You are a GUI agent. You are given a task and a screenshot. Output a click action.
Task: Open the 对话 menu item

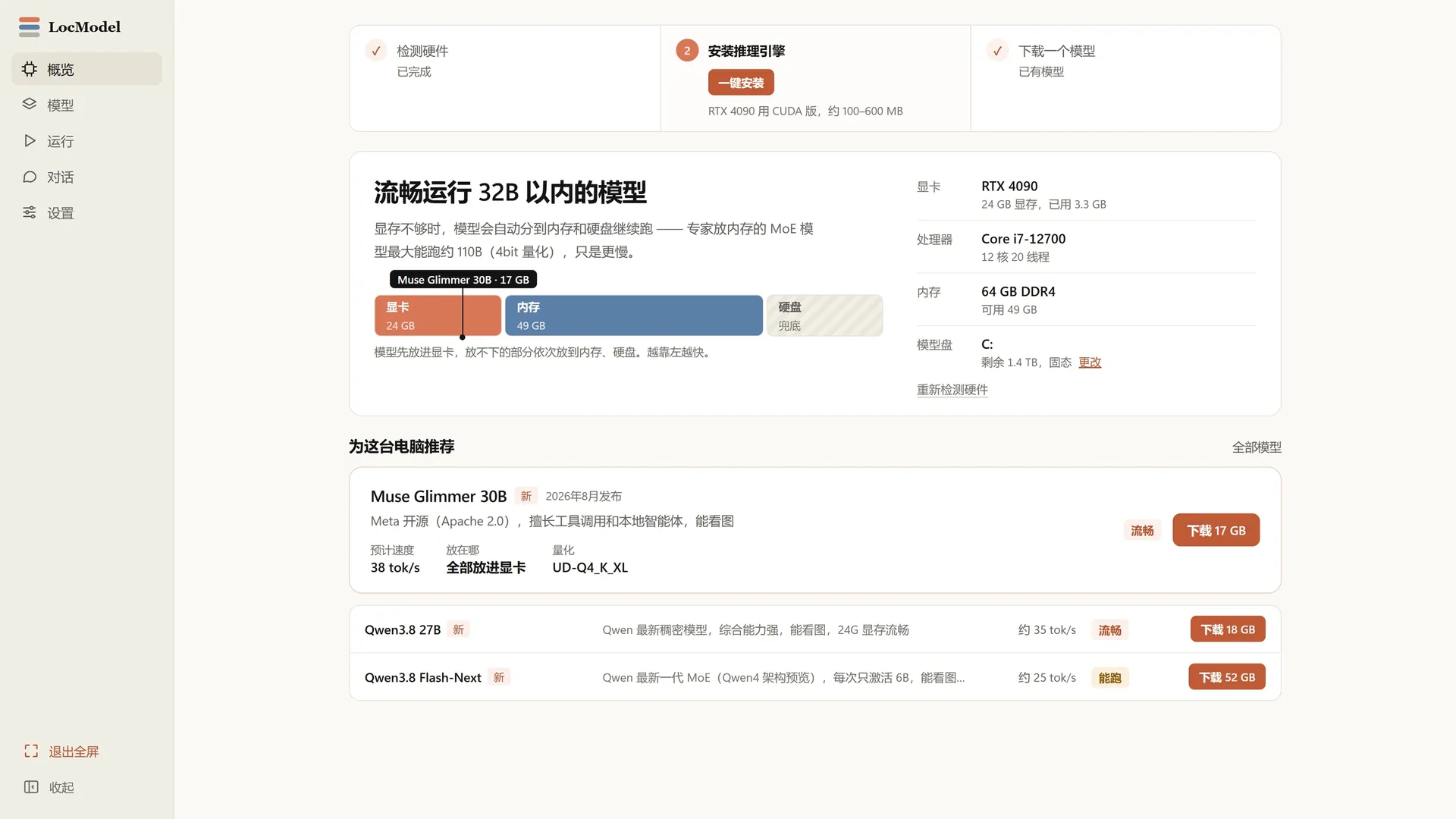coord(86,177)
